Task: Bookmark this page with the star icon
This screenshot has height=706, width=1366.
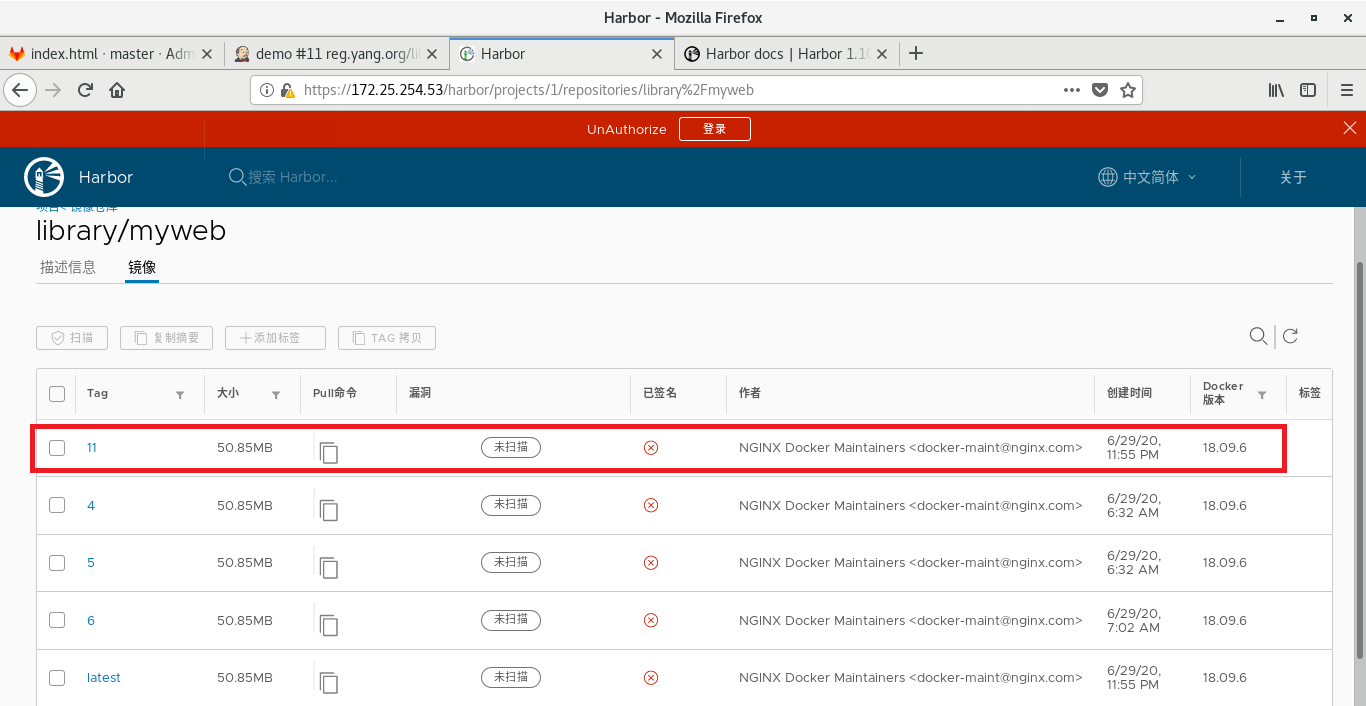Action: (x=1128, y=90)
